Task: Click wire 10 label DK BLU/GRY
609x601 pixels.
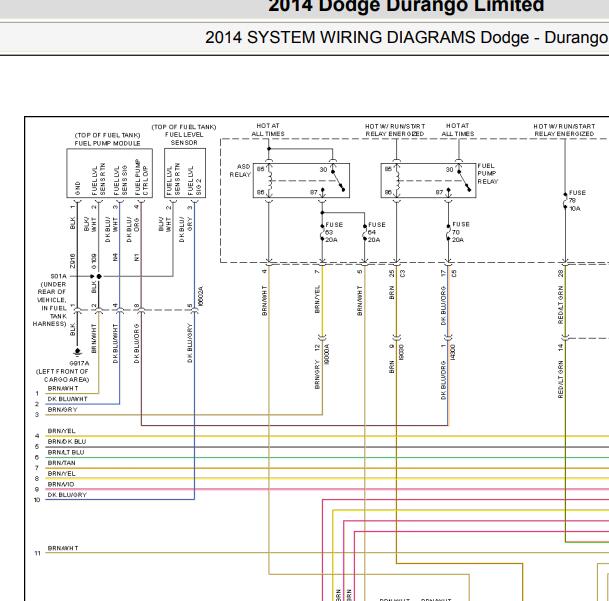Action: coord(67,495)
